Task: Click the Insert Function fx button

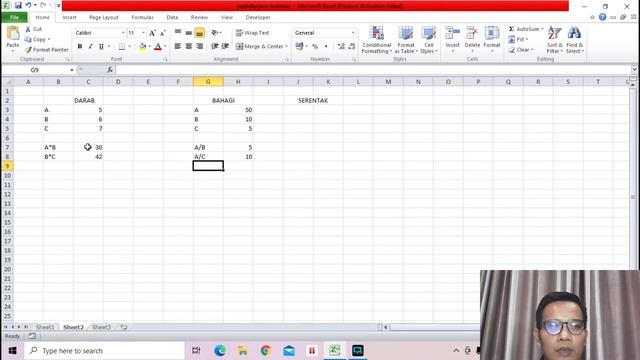Action: click(110, 70)
